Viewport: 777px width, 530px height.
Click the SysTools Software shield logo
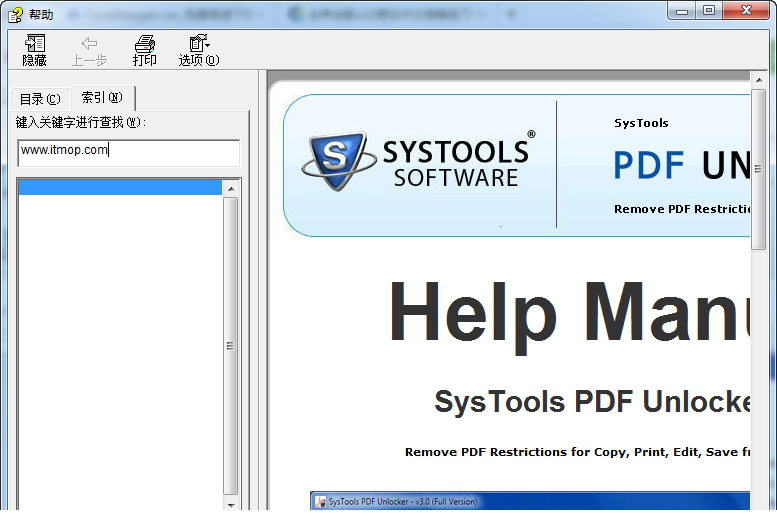click(338, 160)
